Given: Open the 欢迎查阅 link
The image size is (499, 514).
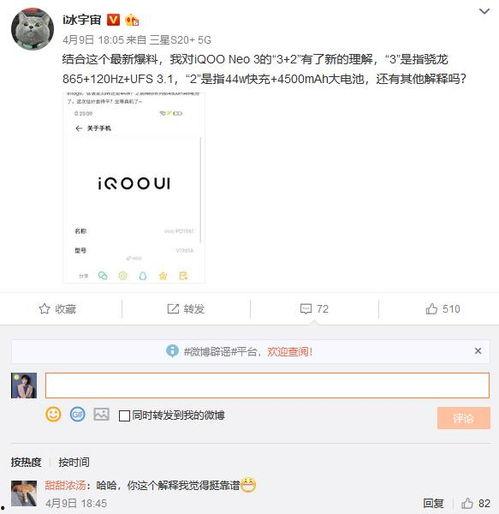Looking at the screenshot, I should (x=289, y=351).
